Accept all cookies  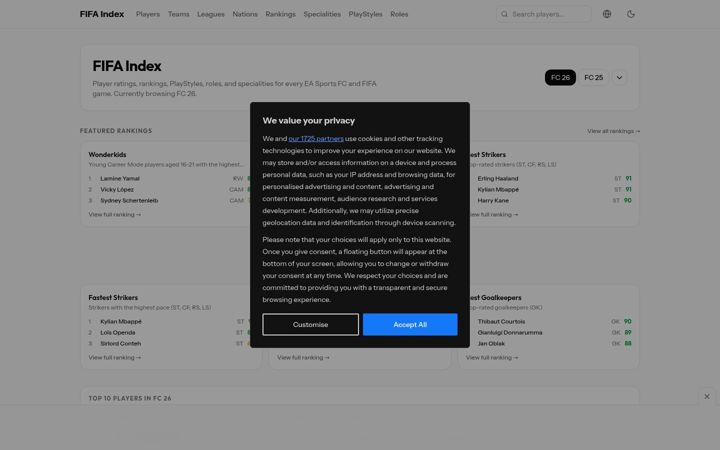point(410,325)
